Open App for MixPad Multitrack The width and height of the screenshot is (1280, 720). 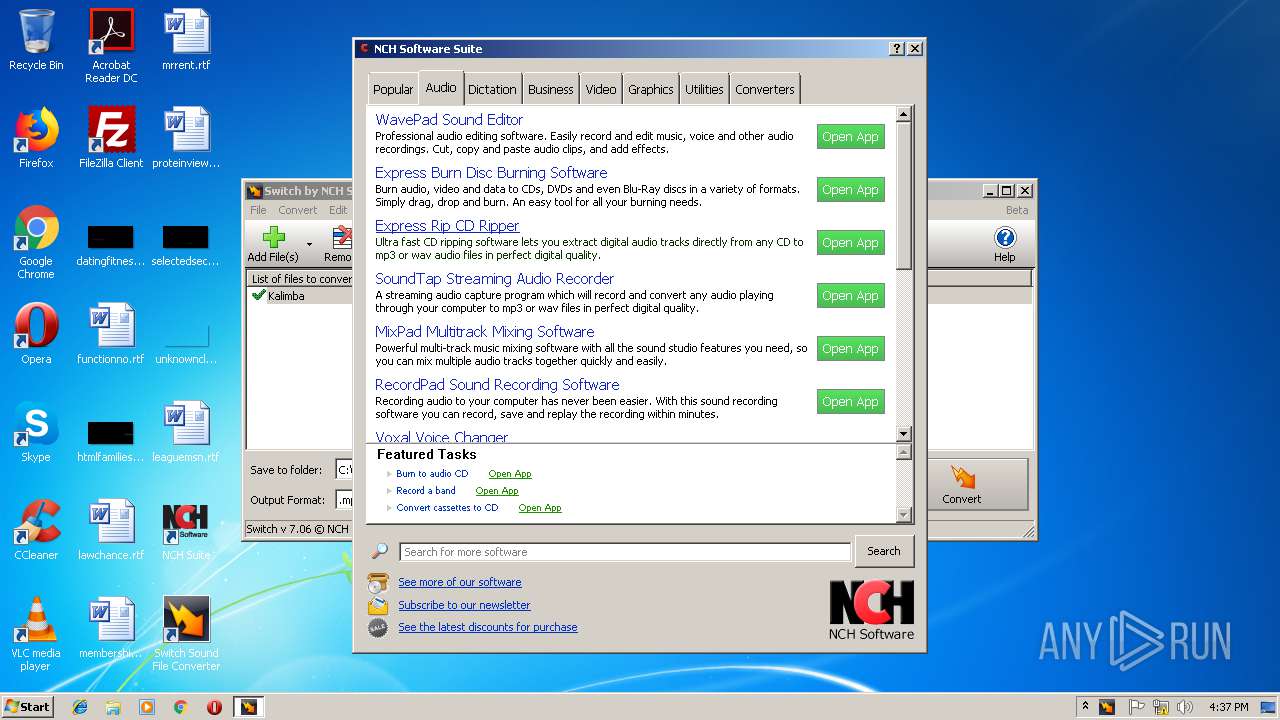[851, 349]
